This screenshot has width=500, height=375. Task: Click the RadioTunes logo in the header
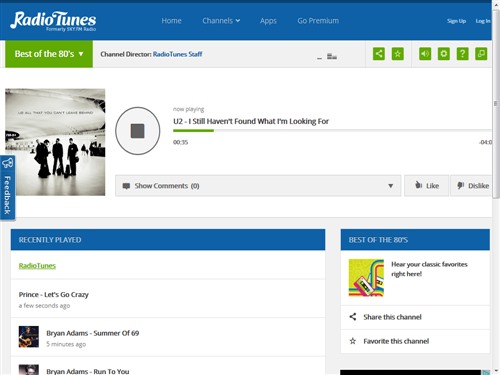click(53, 21)
